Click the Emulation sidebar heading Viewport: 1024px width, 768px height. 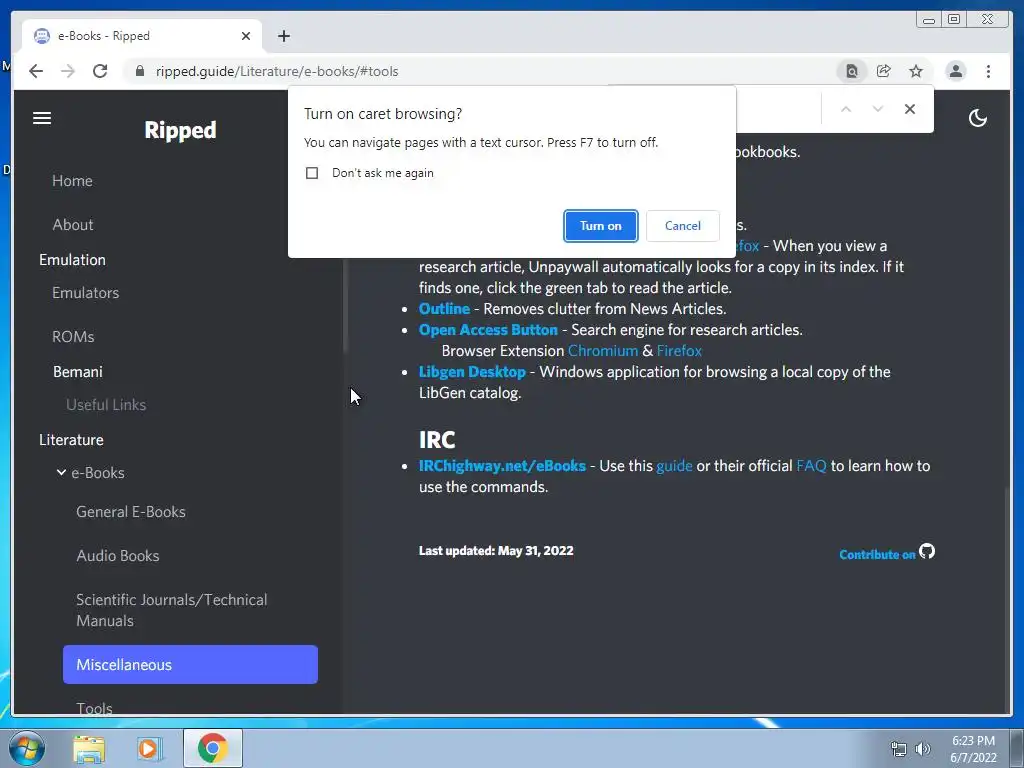click(x=72, y=260)
